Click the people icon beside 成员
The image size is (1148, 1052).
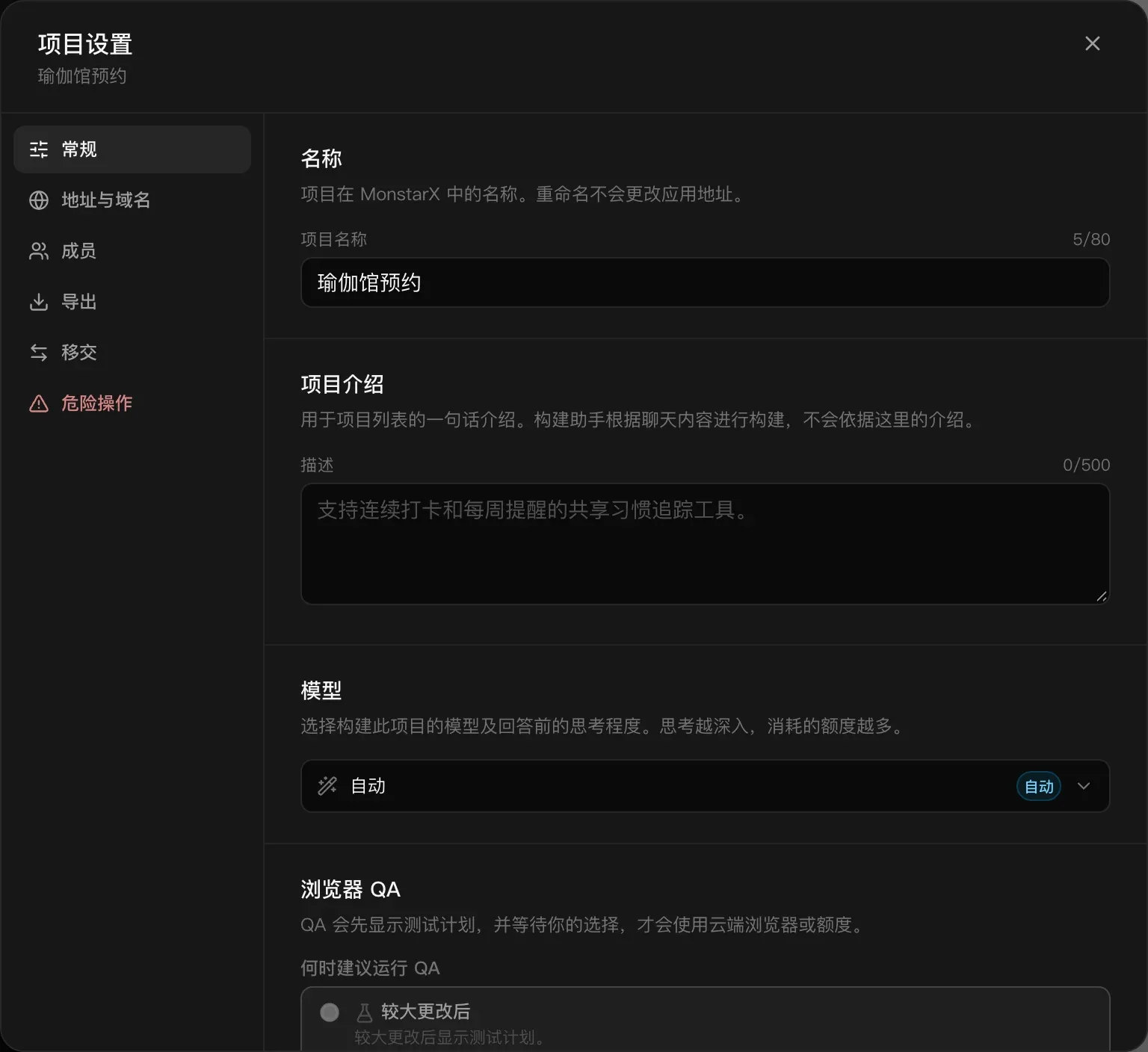[x=39, y=251]
